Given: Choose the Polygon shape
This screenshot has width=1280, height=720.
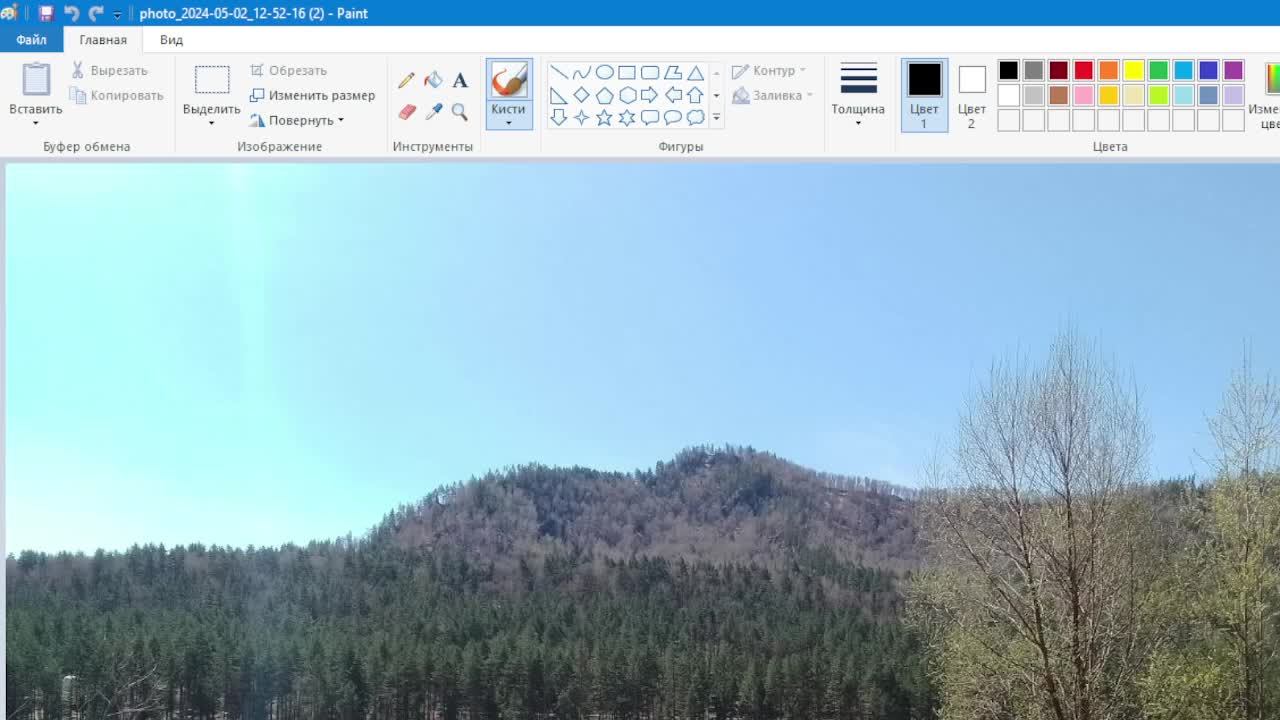Looking at the screenshot, I should click(673, 72).
